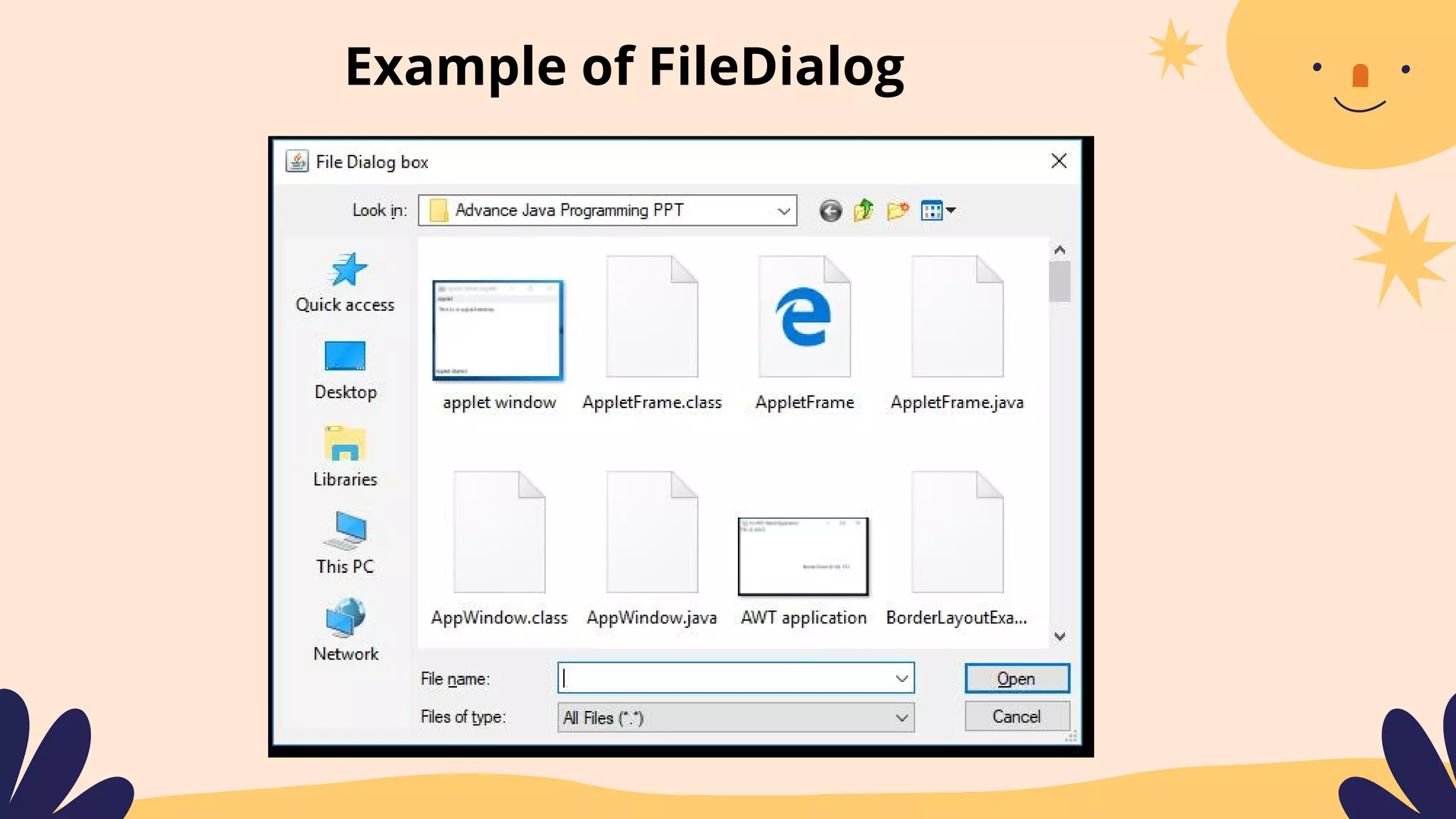Go to Desktop location
Viewport: 1456px width, 819px height.
(x=346, y=370)
